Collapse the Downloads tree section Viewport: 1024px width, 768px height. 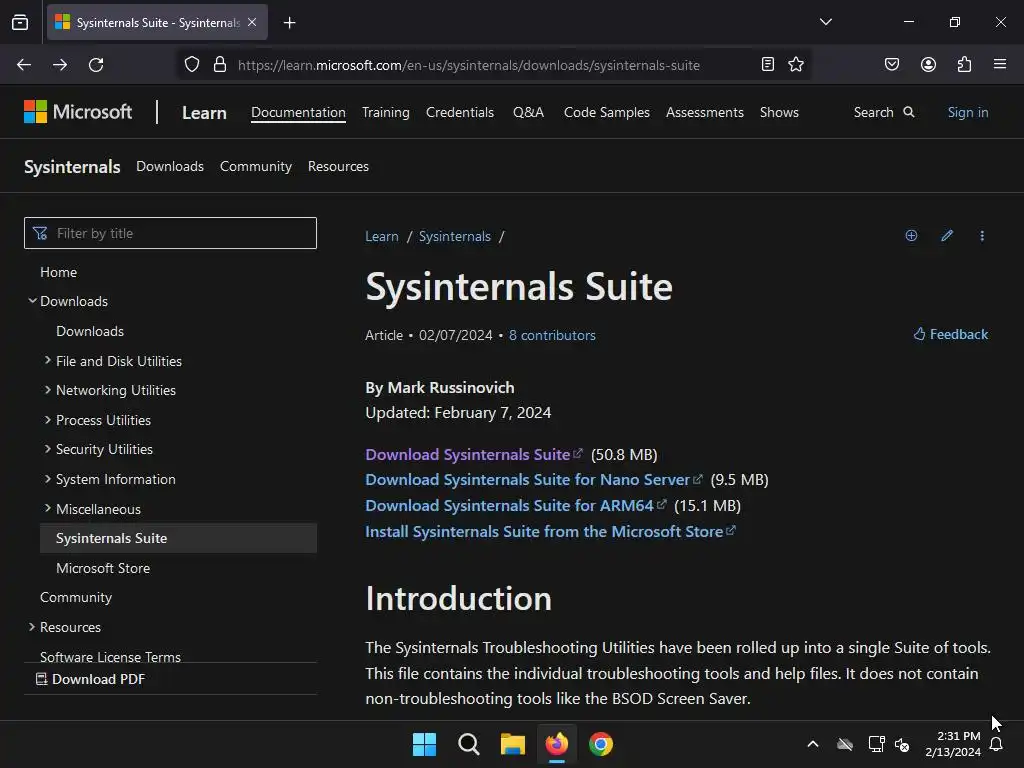click(x=32, y=301)
